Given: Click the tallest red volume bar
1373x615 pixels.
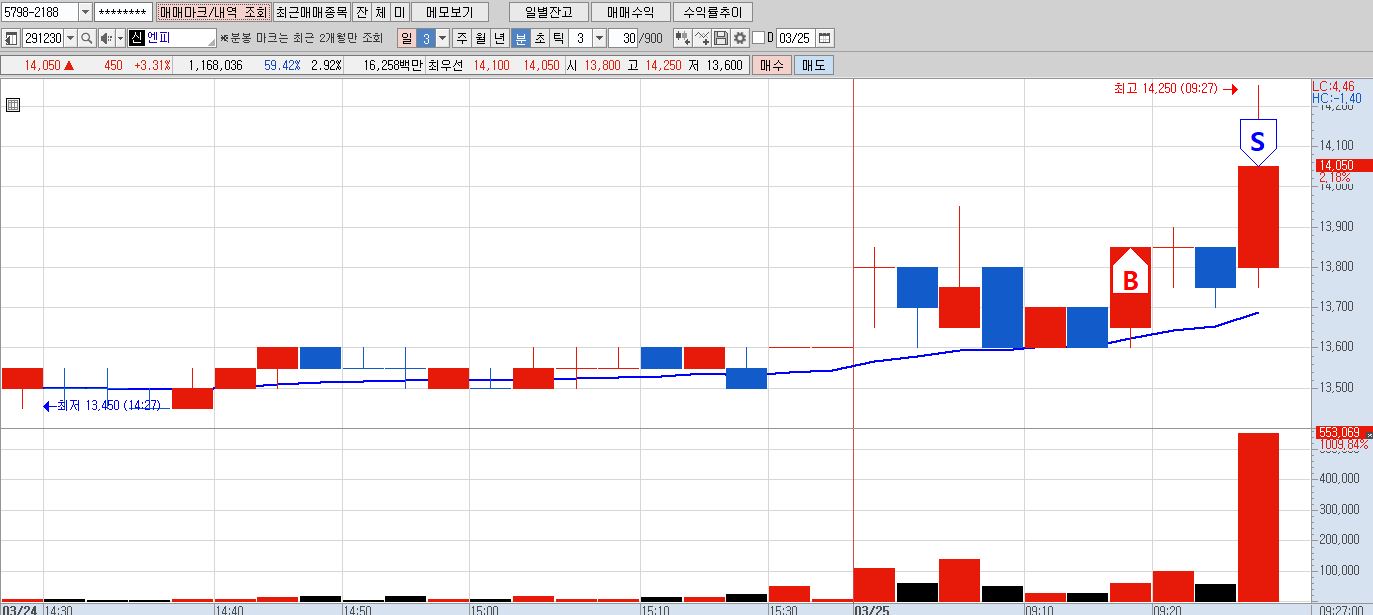Looking at the screenshot, I should click(1258, 517).
